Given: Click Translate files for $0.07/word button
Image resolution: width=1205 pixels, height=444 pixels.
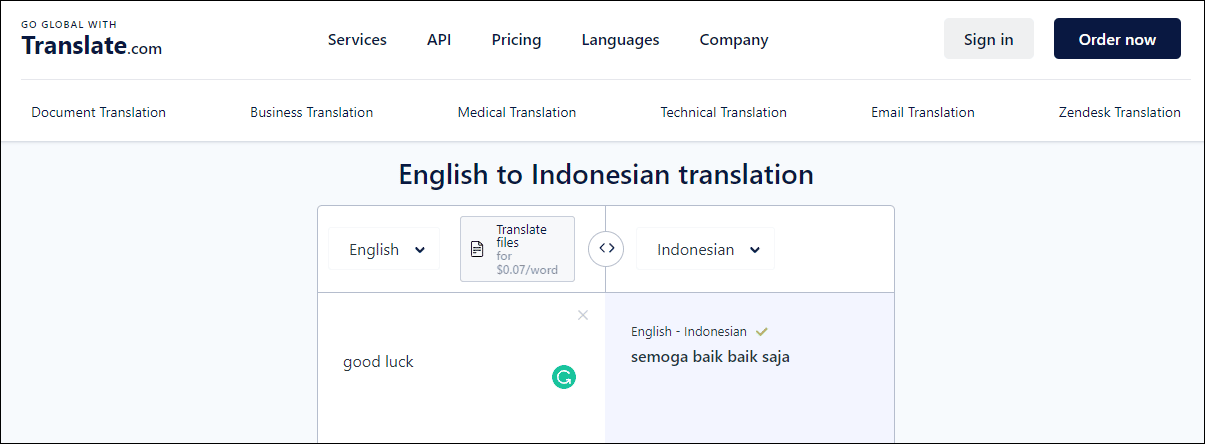Looking at the screenshot, I should click(517, 249).
